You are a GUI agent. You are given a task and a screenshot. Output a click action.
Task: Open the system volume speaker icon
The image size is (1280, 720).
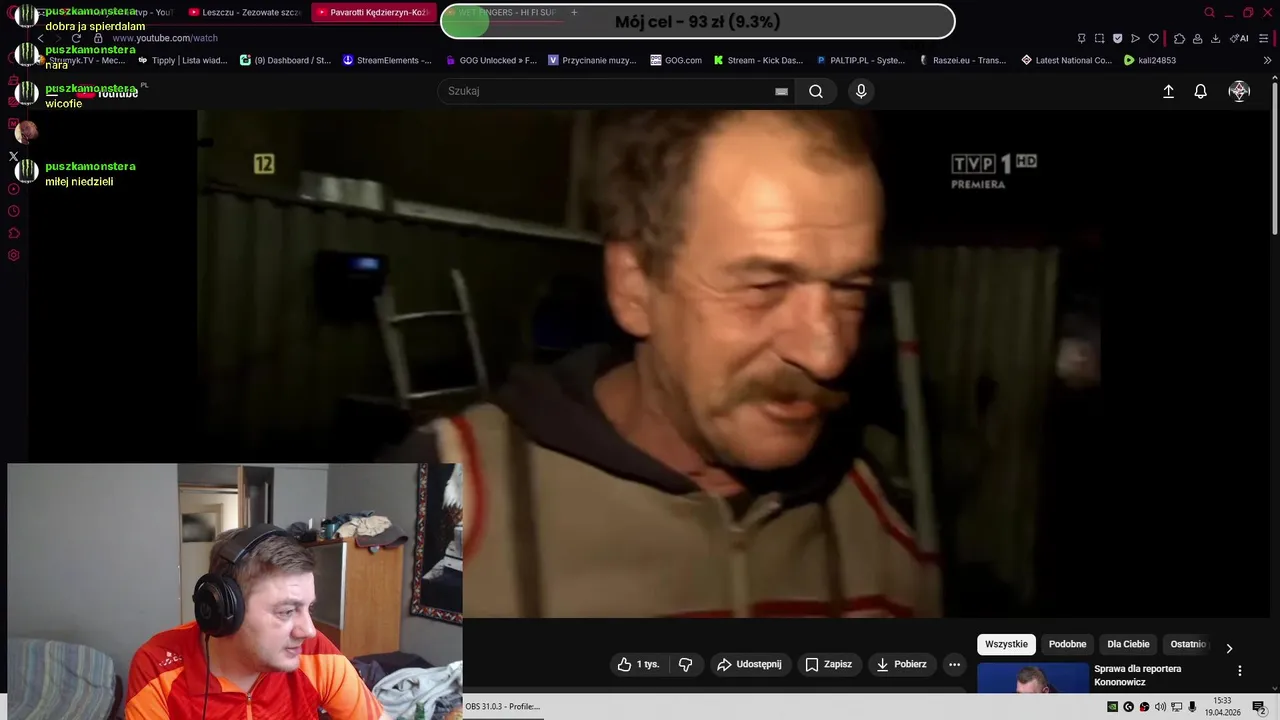click(x=1160, y=707)
